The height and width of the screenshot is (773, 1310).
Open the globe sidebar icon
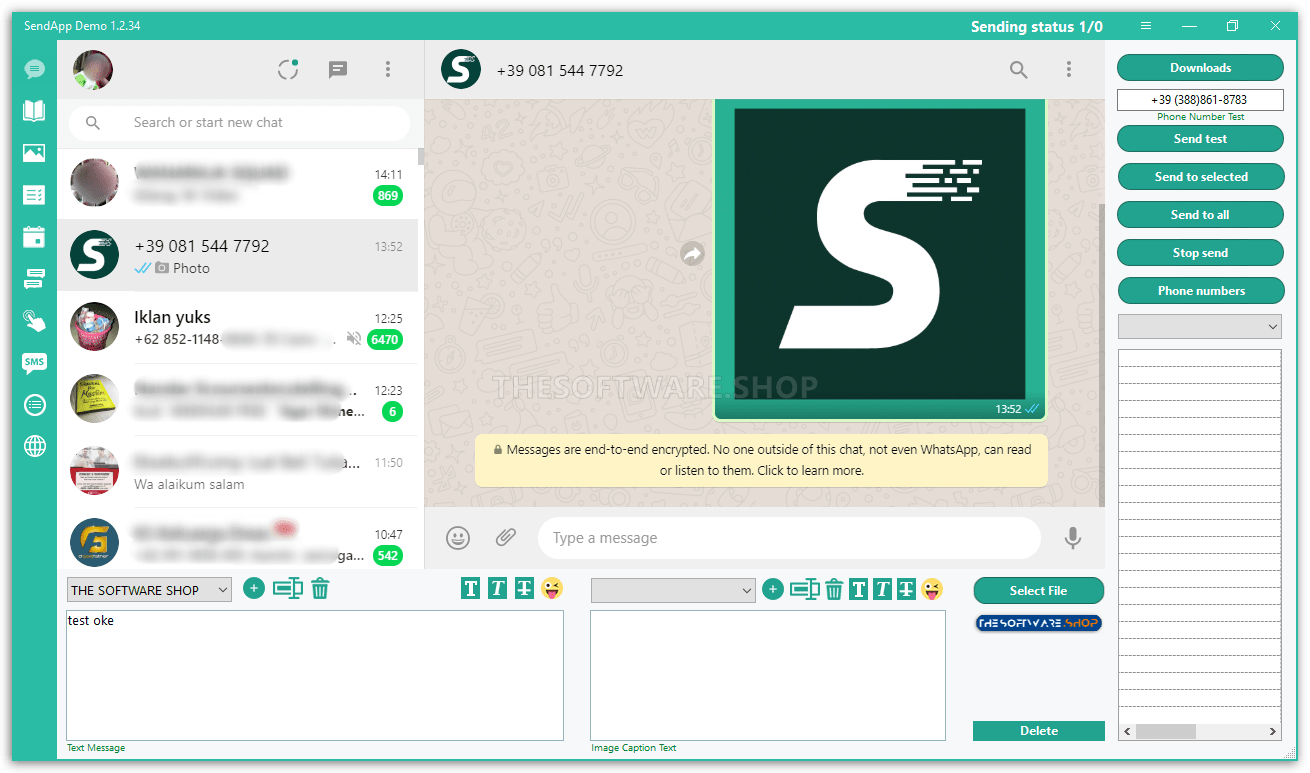(35, 447)
